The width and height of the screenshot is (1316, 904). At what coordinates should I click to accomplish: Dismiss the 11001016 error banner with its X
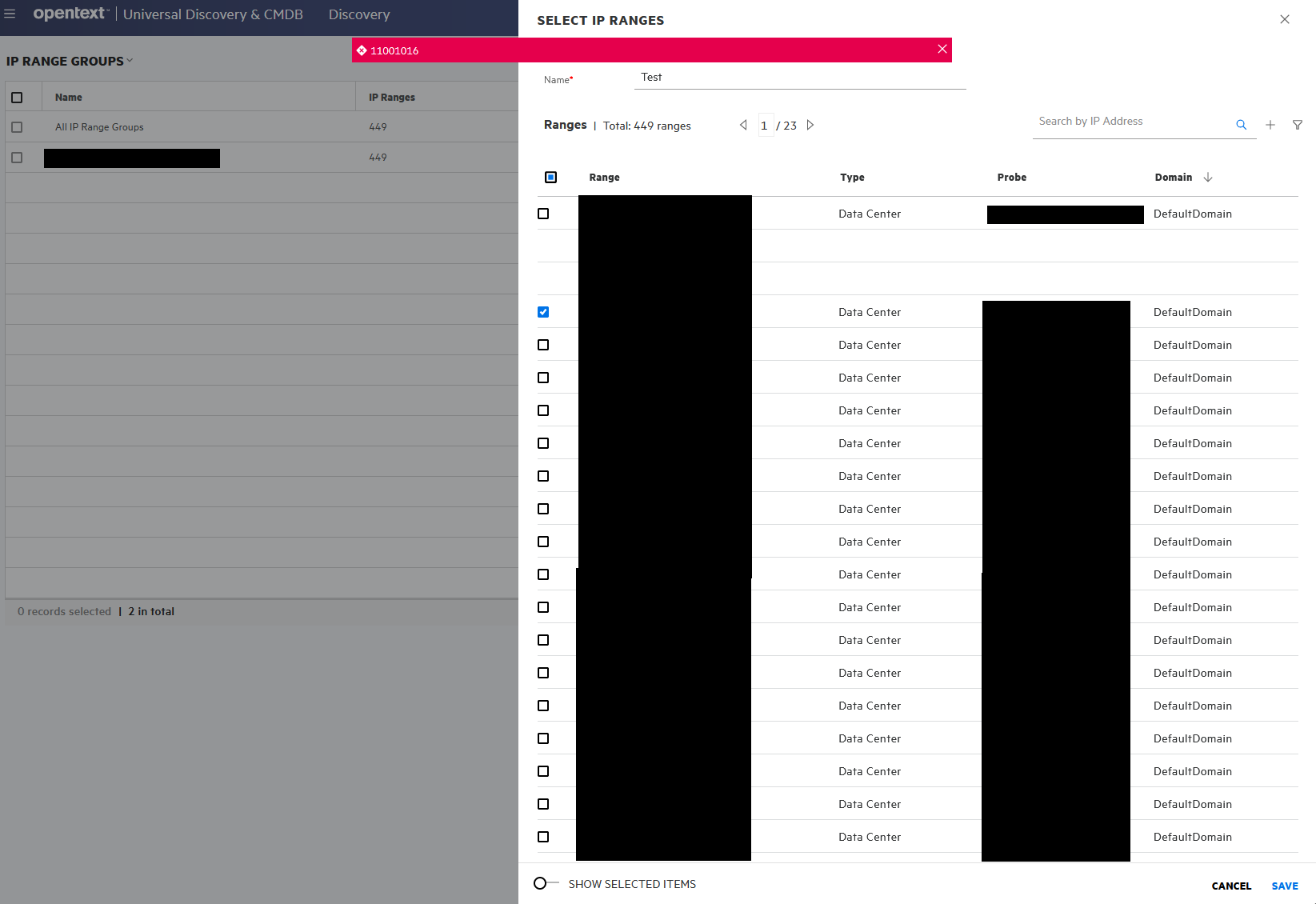click(942, 49)
